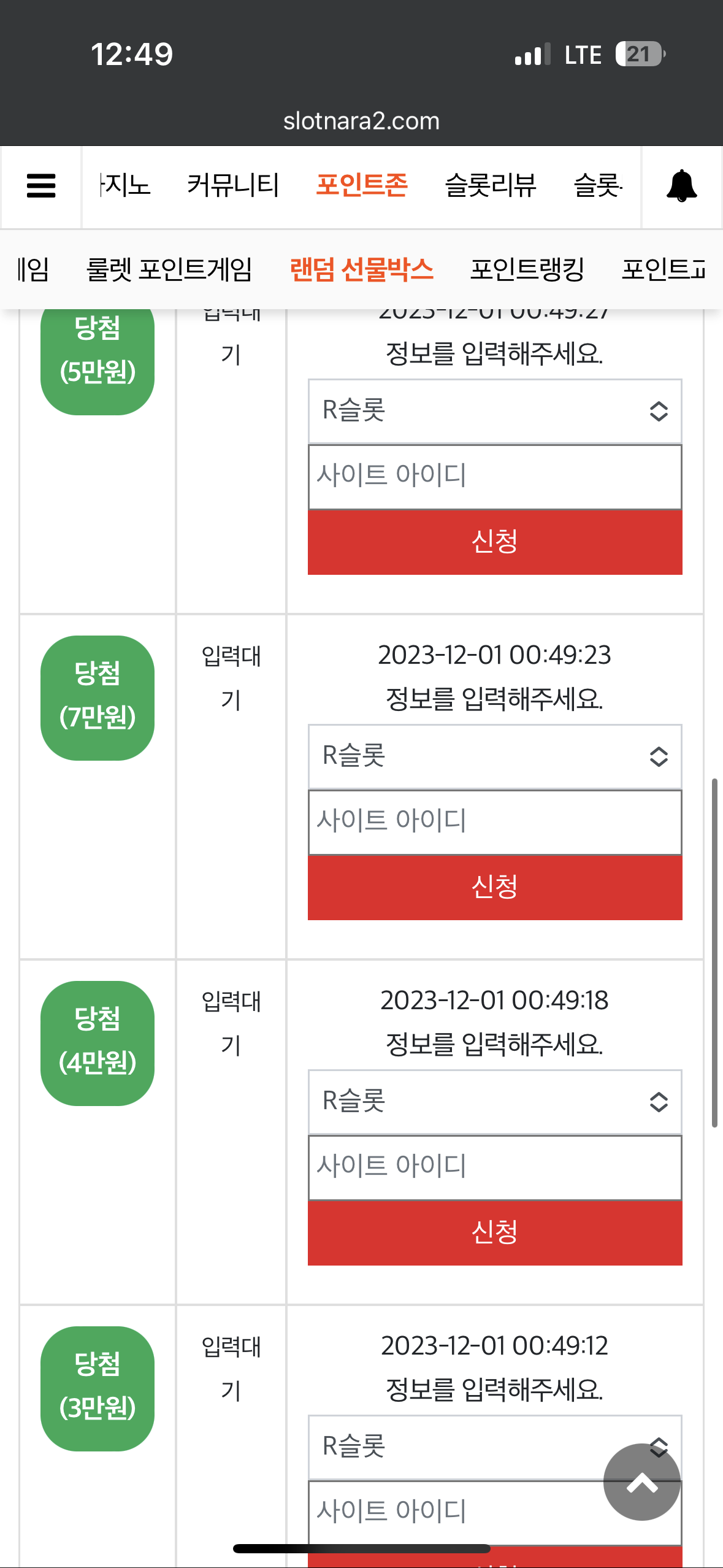The image size is (723, 1568).
Task: Click 신청 button for 7만원 prize
Action: coord(495,887)
